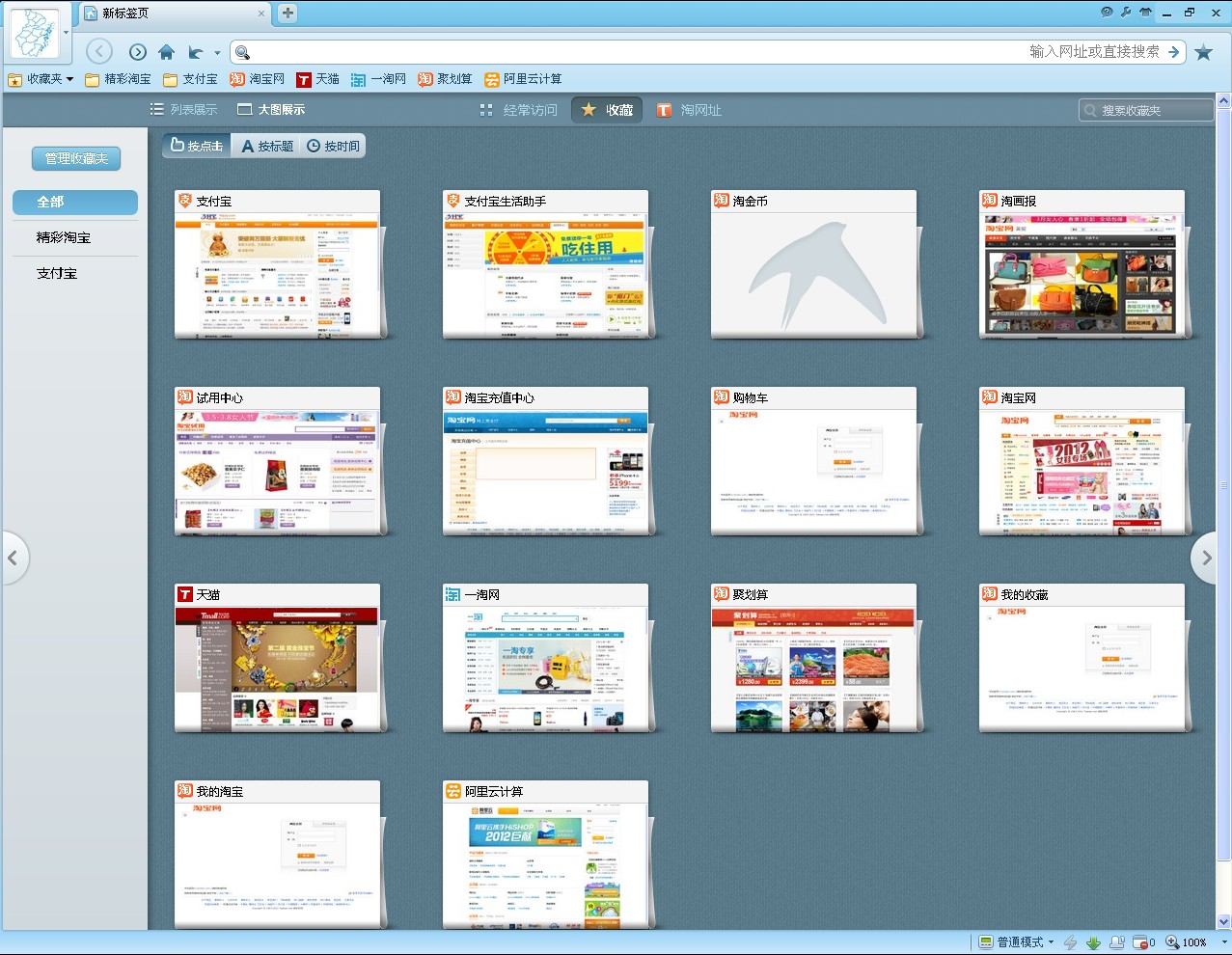This screenshot has height=955, width=1232.
Task: Switch to the 收藏 tab
Action: (x=607, y=110)
